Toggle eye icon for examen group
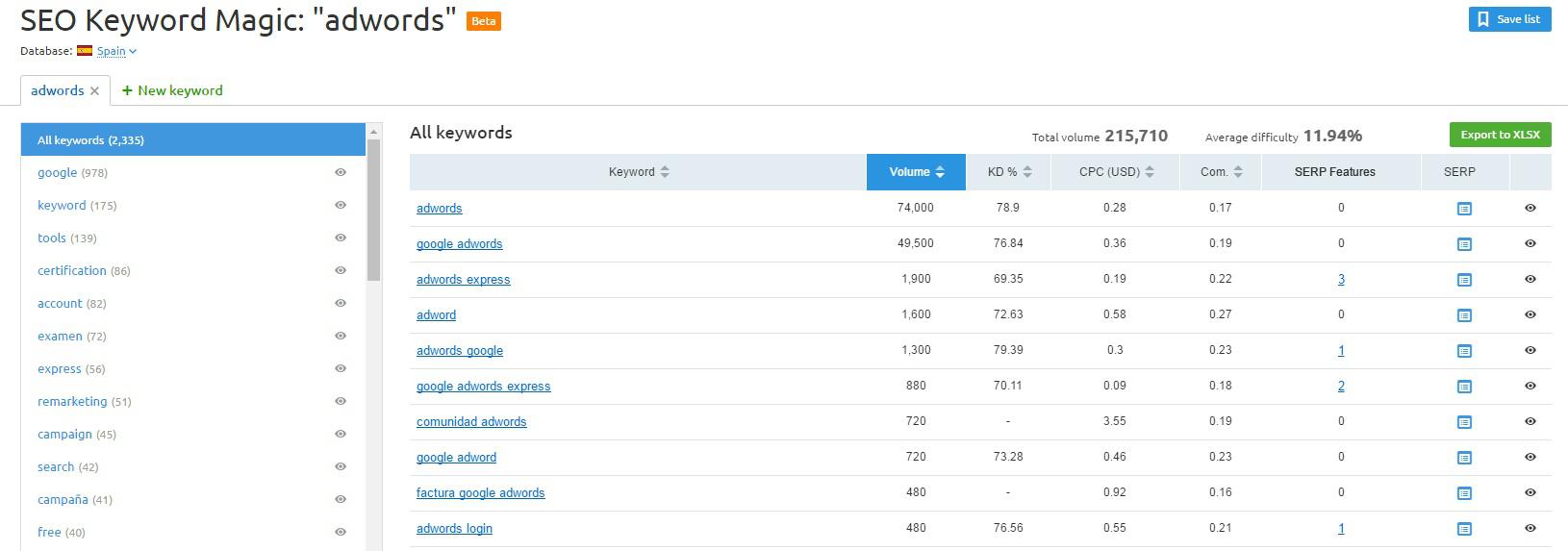Viewport: 1568px width, 551px height. click(341, 336)
